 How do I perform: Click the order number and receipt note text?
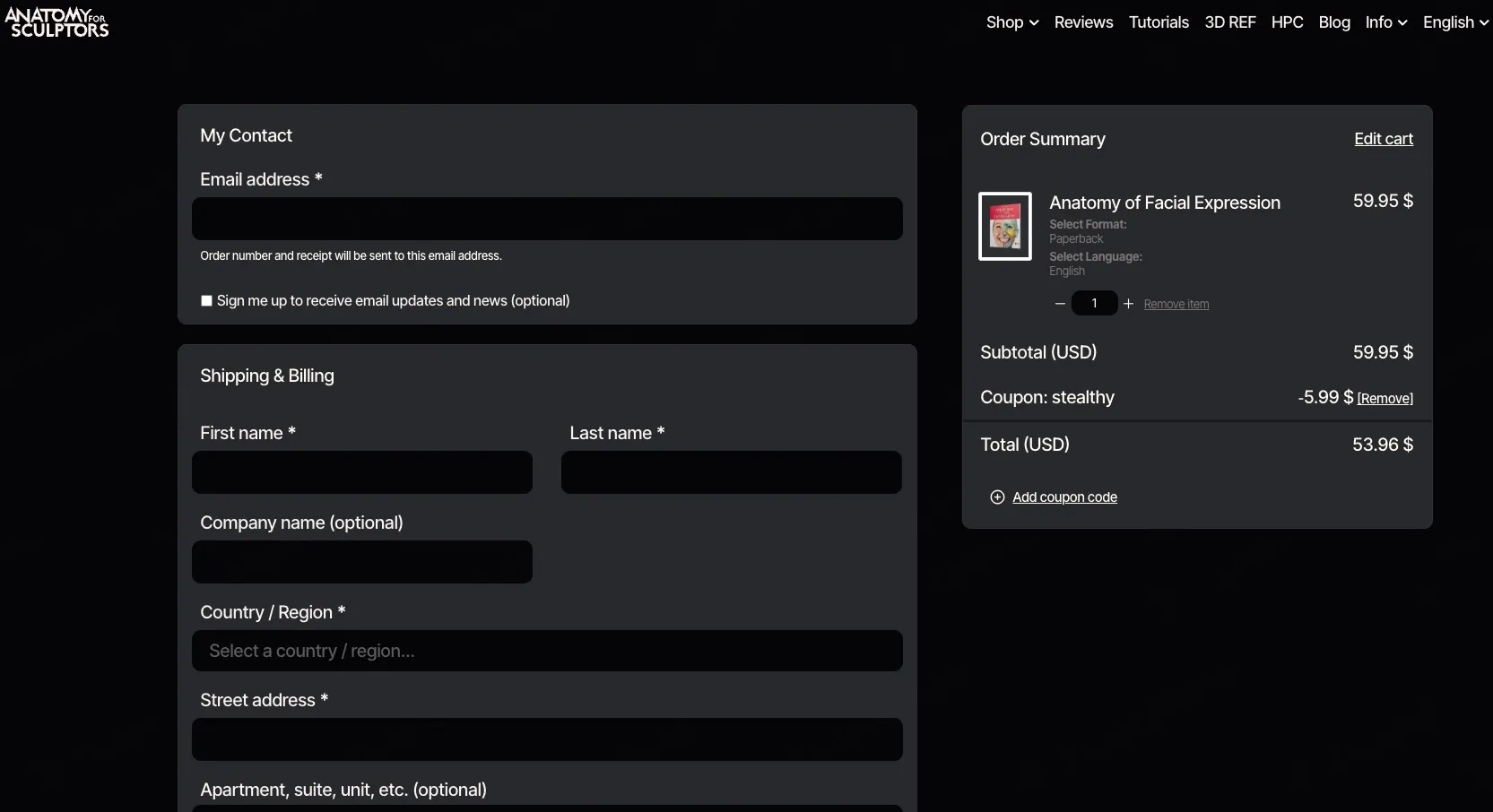[351, 256]
